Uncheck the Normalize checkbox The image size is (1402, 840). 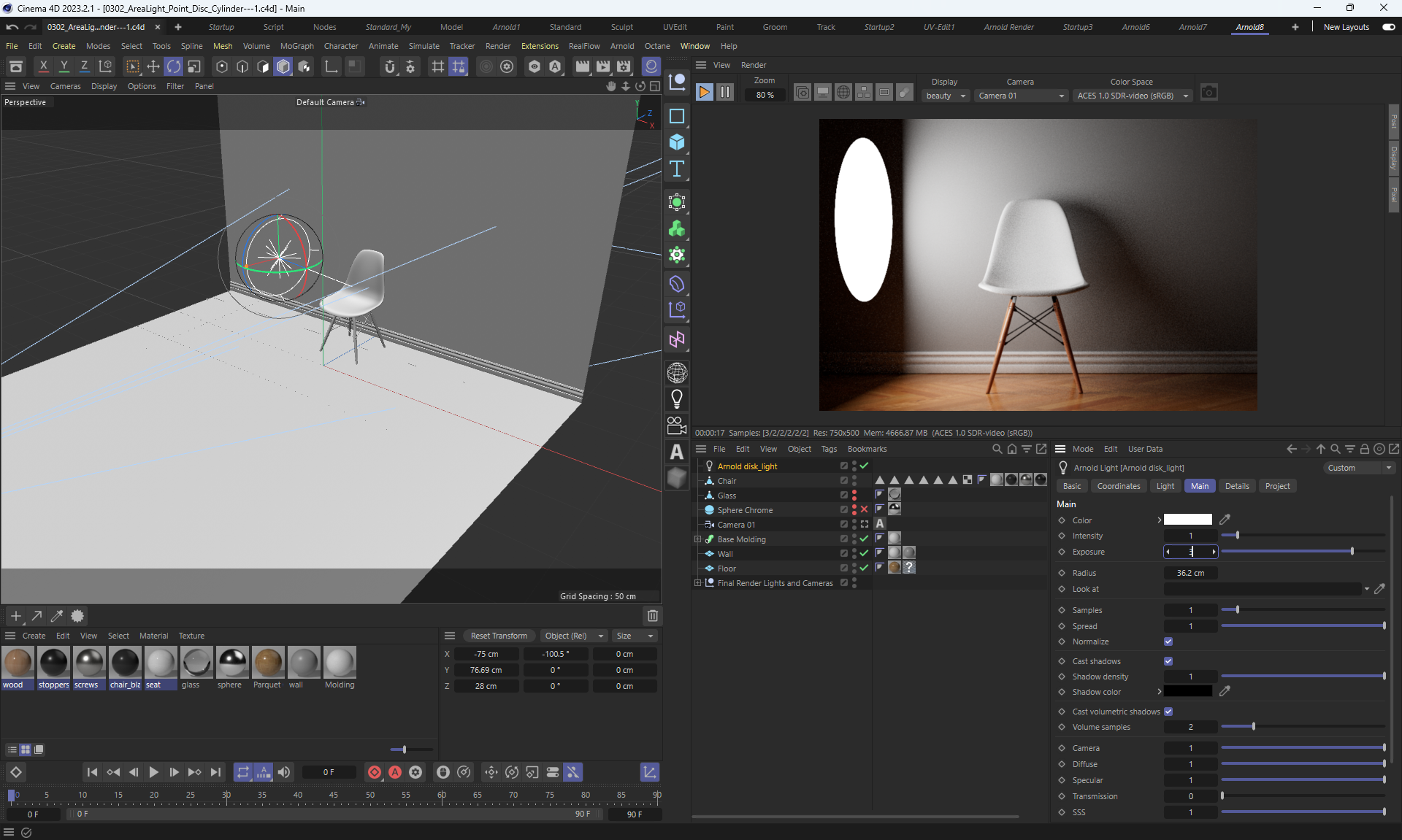tap(1168, 641)
